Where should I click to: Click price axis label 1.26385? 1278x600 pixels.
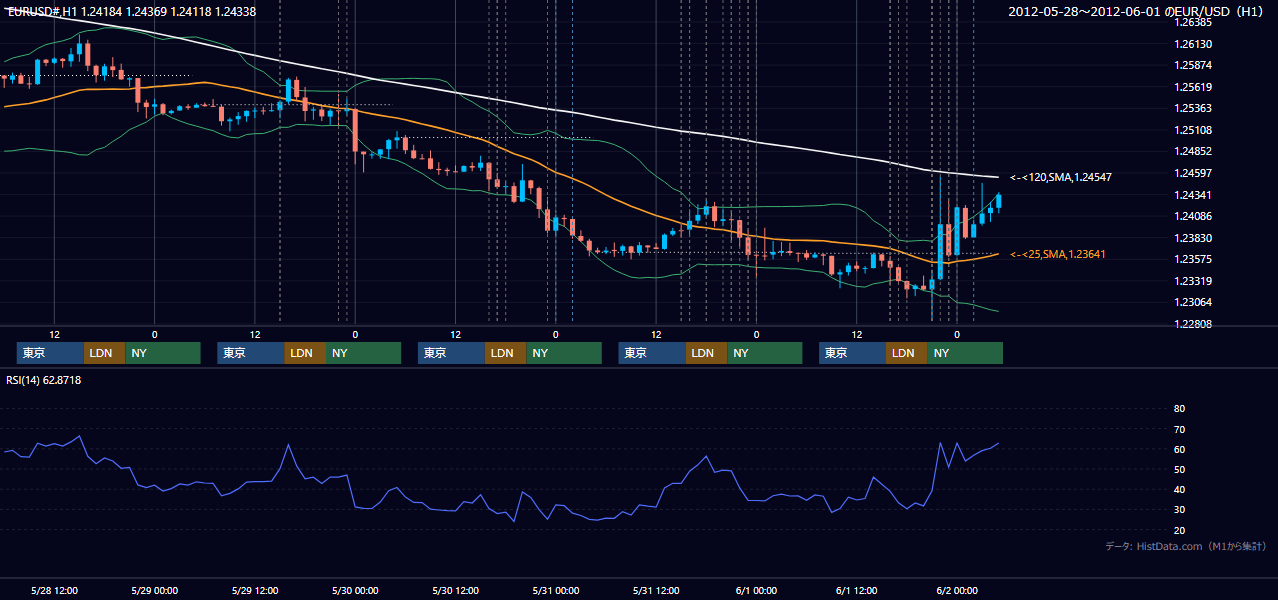tap(1193, 22)
